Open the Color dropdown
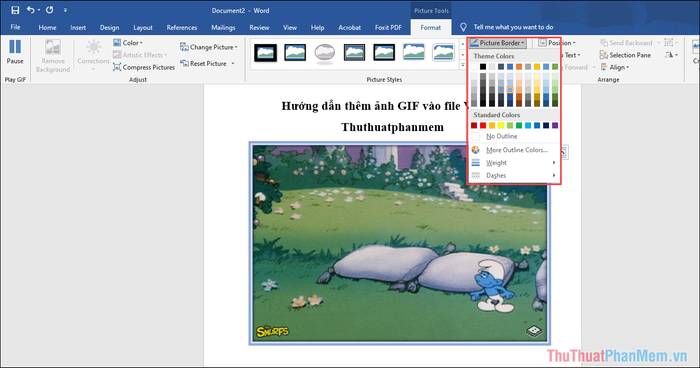The image size is (700, 368). click(128, 43)
